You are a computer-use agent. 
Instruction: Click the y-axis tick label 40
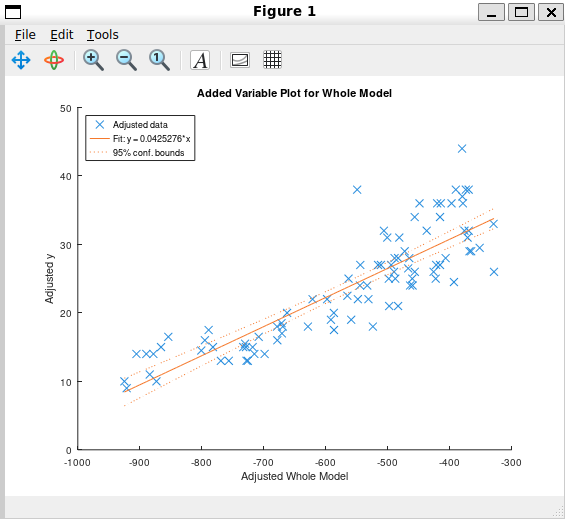pyautogui.click(x=66, y=177)
